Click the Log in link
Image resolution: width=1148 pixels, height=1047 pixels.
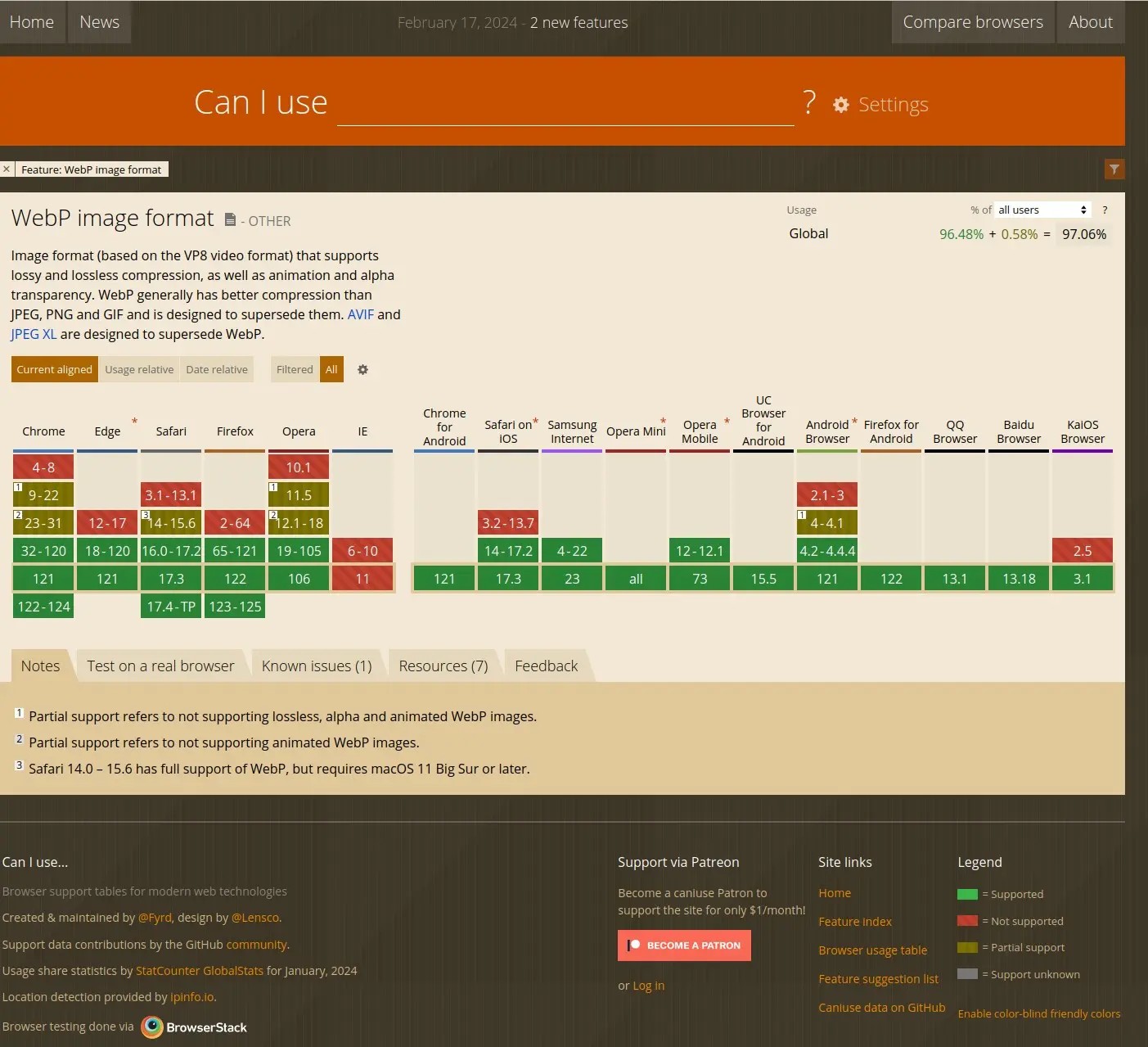[648, 986]
